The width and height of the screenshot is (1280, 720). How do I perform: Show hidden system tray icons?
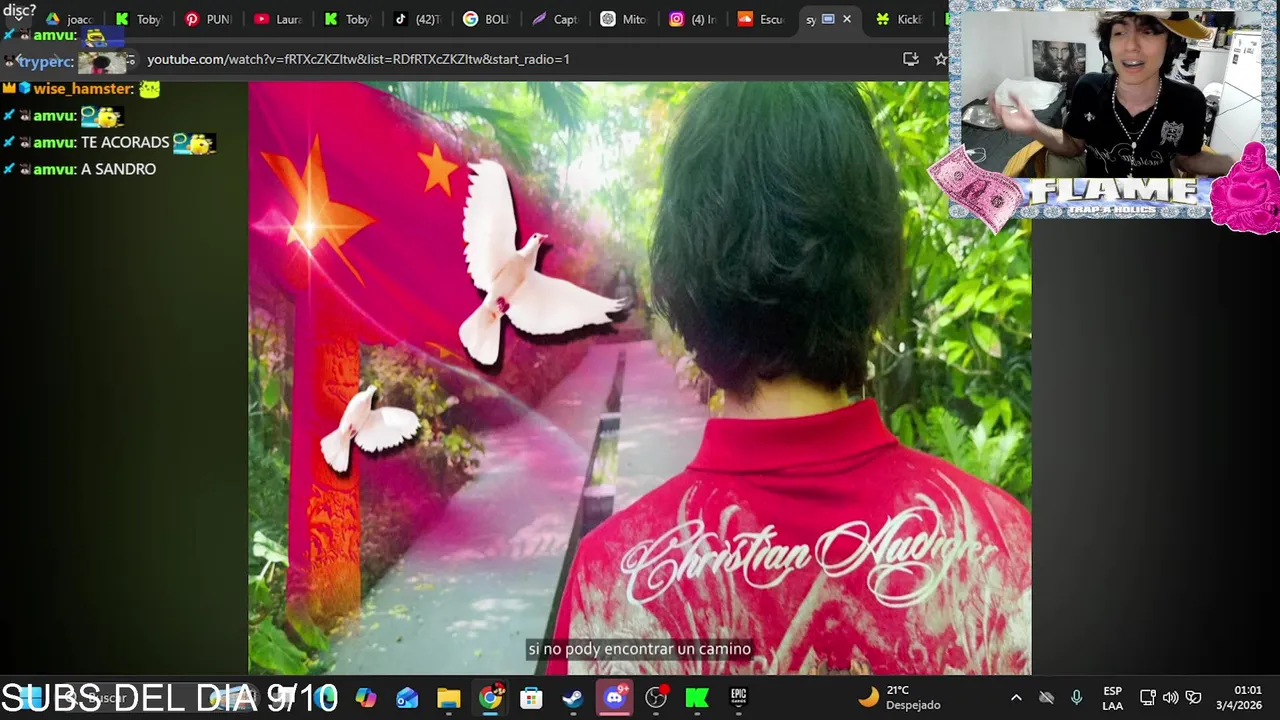(1016, 698)
